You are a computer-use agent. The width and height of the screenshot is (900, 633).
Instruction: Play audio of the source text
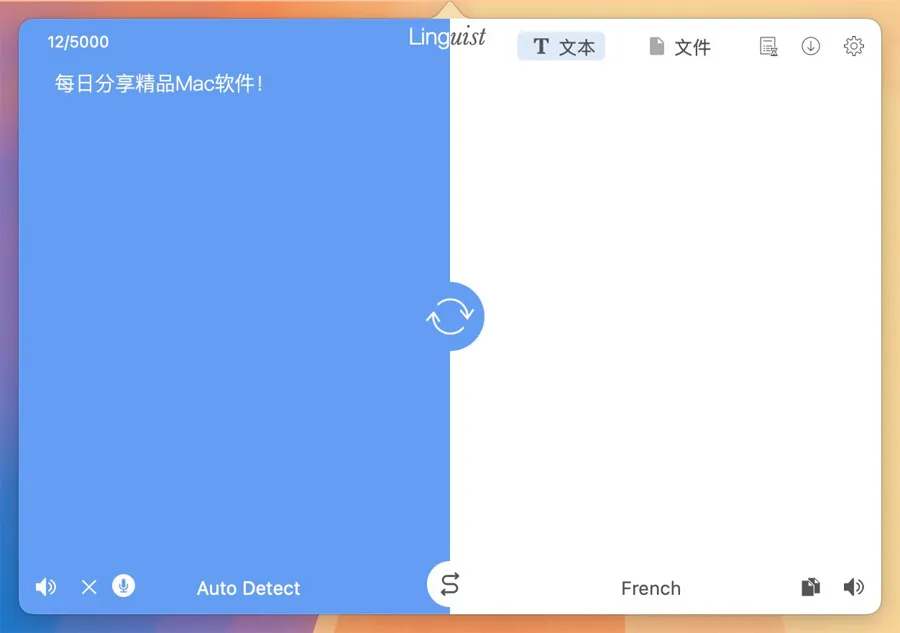[46, 587]
